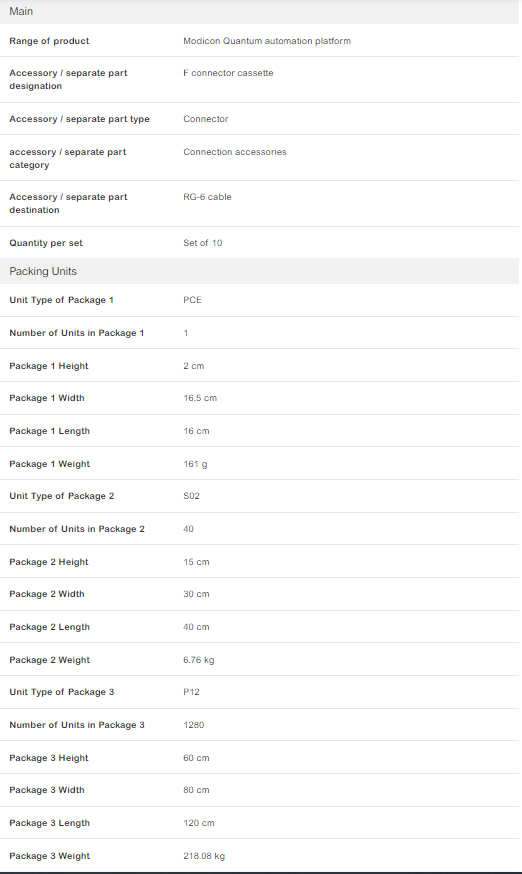Select the Set of 10 quantity value
The image size is (522, 874).
pyautogui.click(x=202, y=243)
